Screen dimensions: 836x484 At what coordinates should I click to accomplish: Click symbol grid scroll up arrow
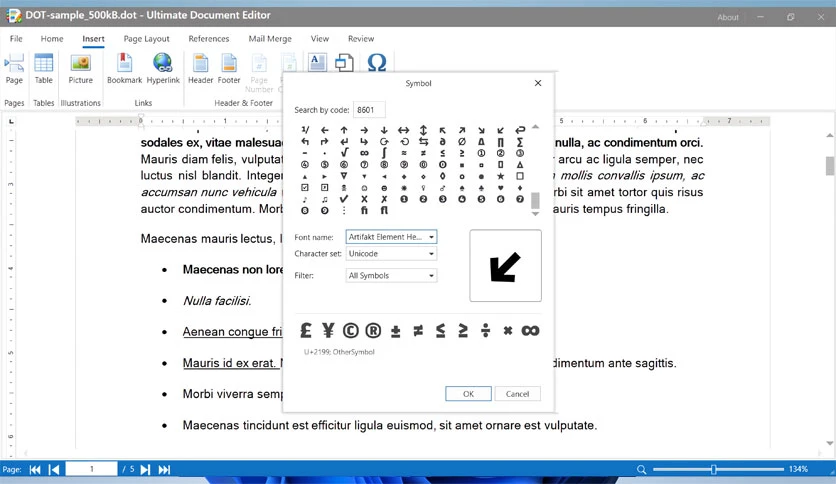pos(535,127)
